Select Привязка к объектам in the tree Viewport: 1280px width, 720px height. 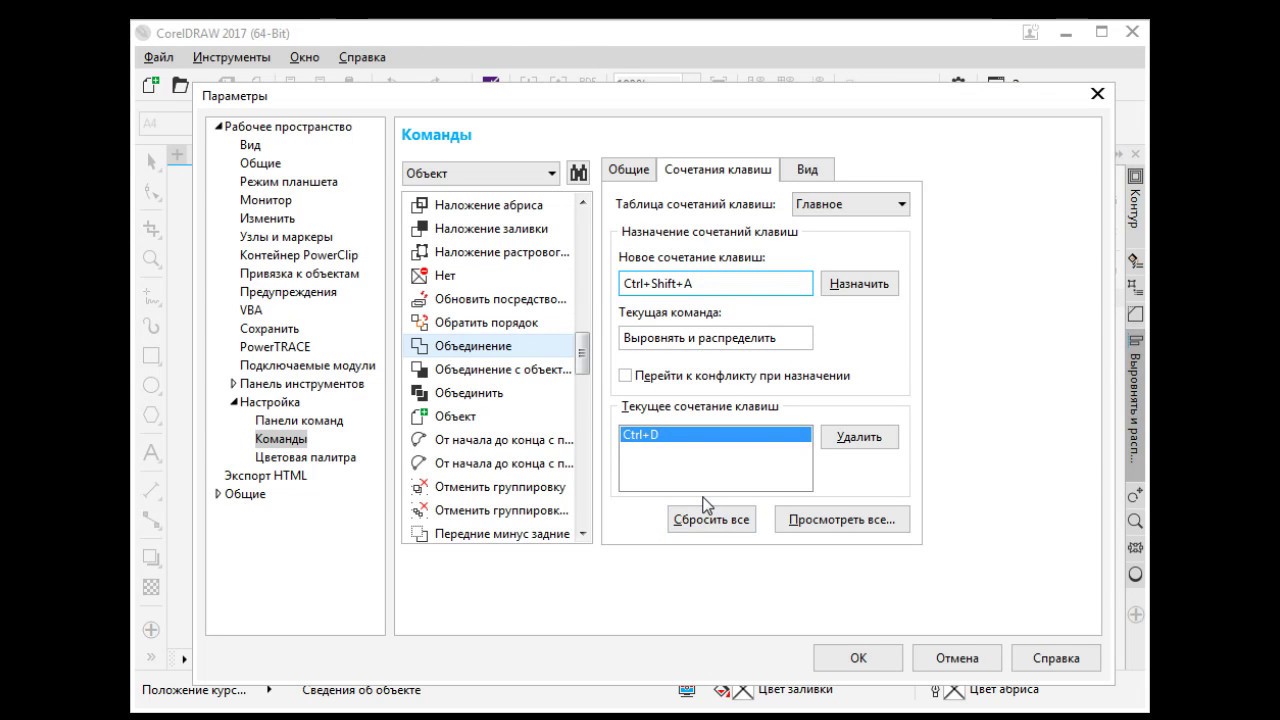tap(300, 274)
